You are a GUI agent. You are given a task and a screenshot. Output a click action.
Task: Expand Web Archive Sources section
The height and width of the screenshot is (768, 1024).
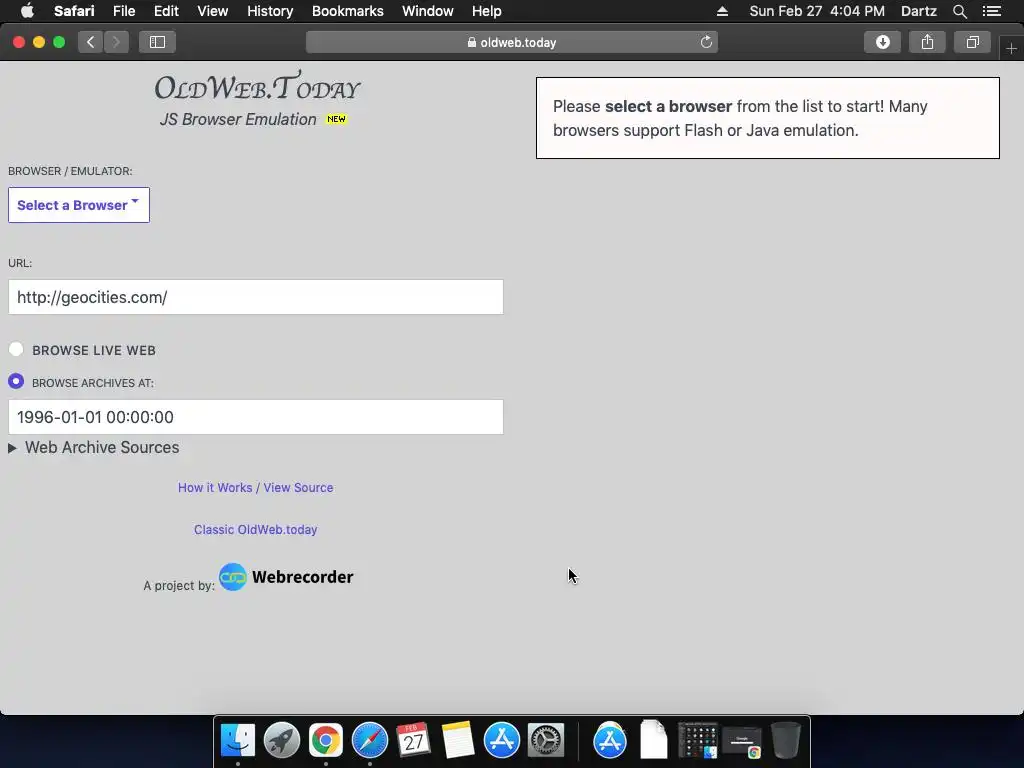pyautogui.click(x=94, y=447)
